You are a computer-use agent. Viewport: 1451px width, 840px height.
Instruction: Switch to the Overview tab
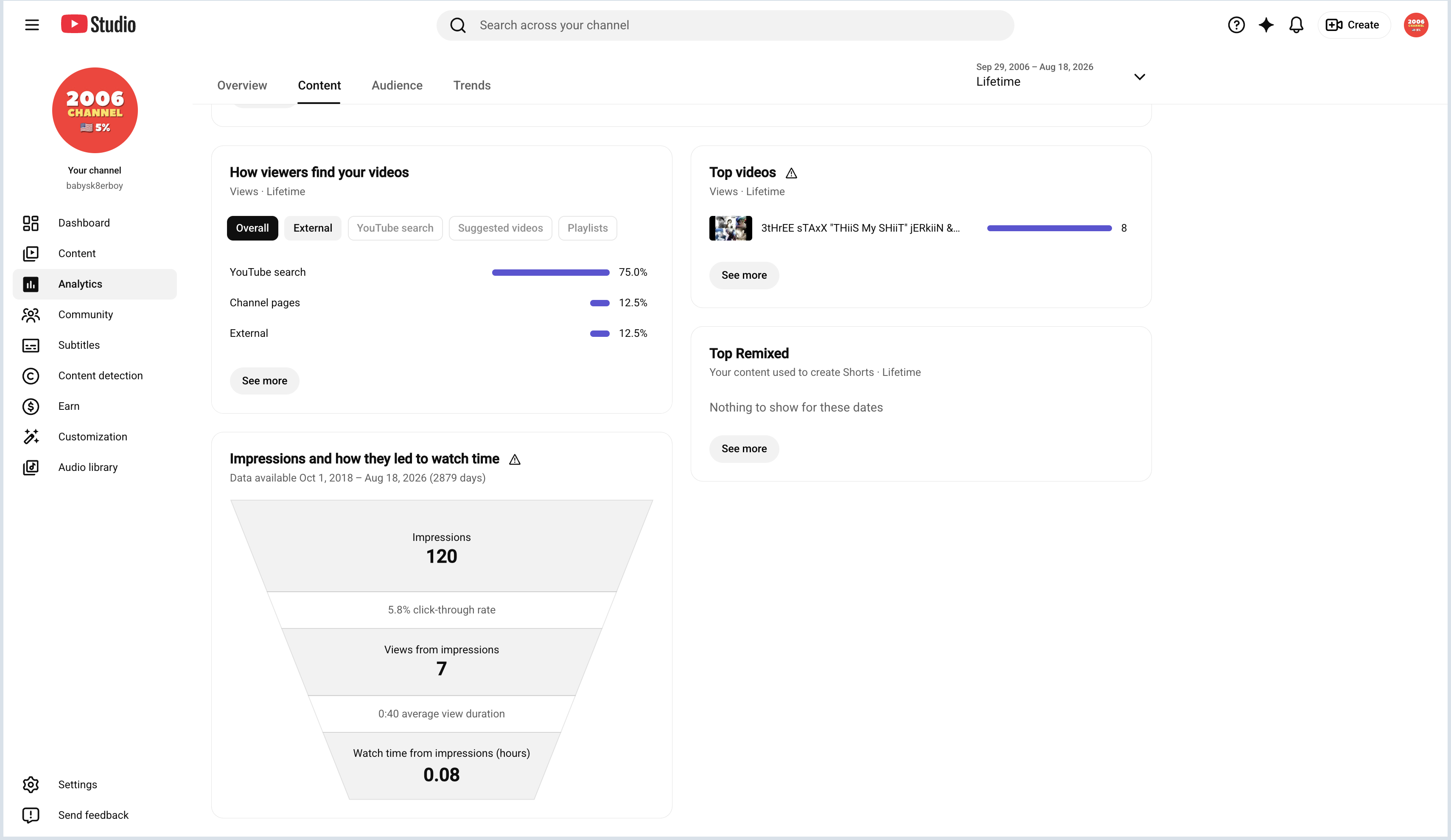coord(242,85)
